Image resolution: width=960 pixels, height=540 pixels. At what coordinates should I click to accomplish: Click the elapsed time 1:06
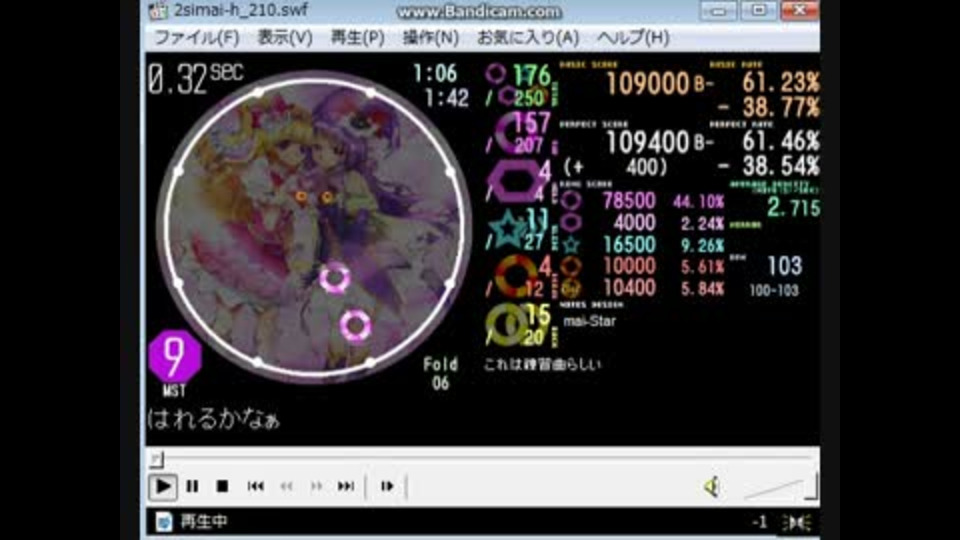pos(435,74)
